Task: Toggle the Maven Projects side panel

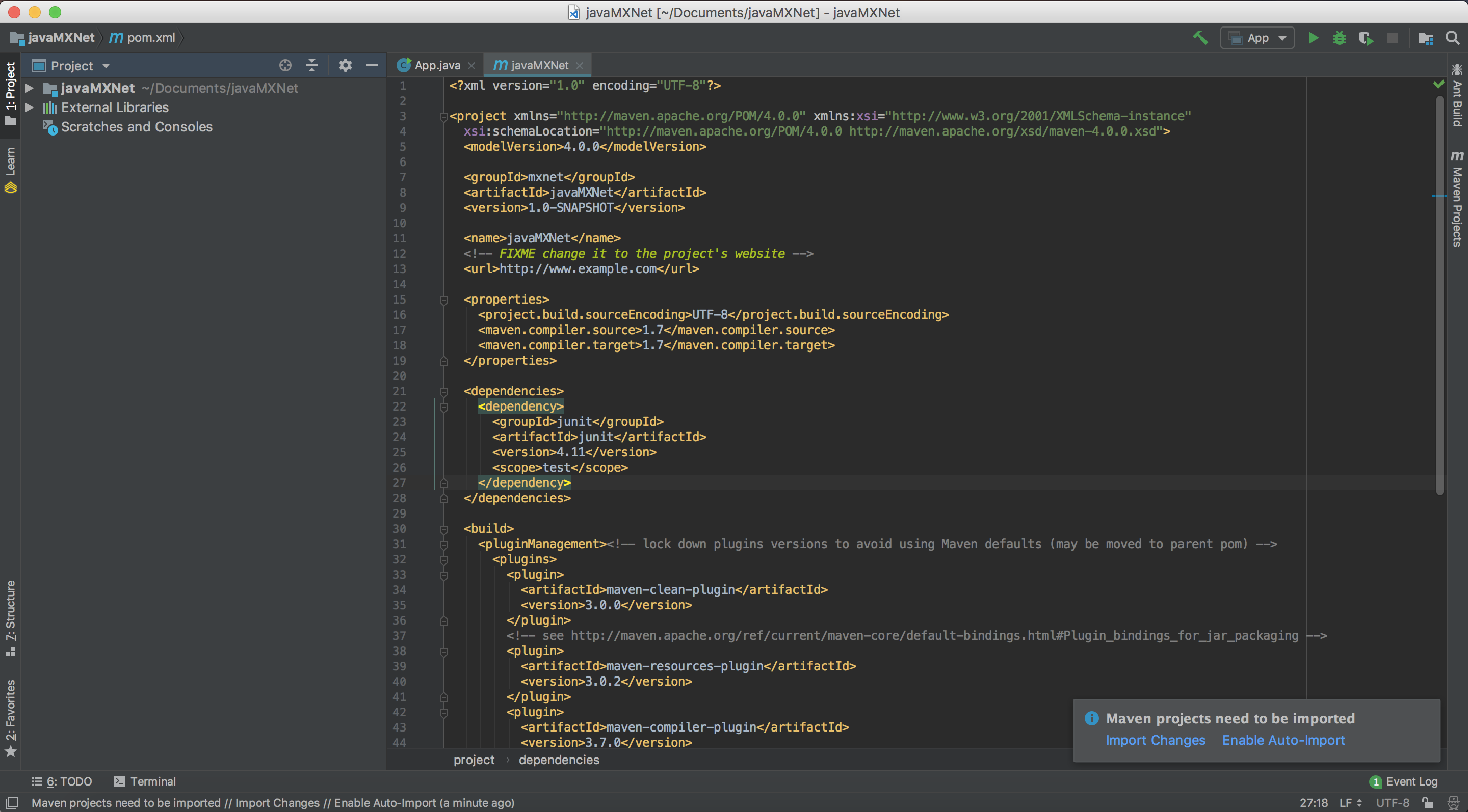Action: coord(1457,198)
